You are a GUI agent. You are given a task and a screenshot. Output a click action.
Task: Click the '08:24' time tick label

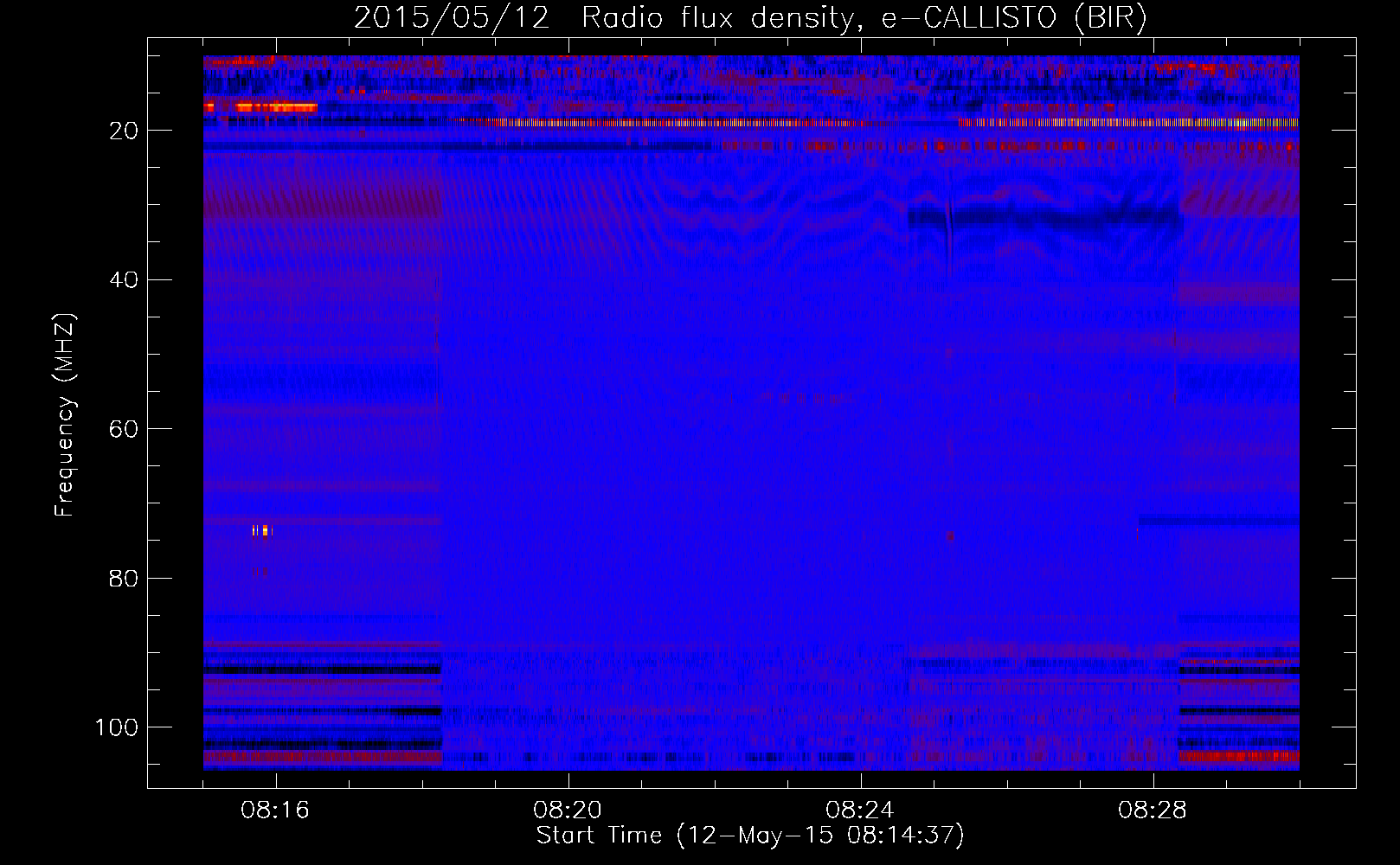click(x=860, y=811)
